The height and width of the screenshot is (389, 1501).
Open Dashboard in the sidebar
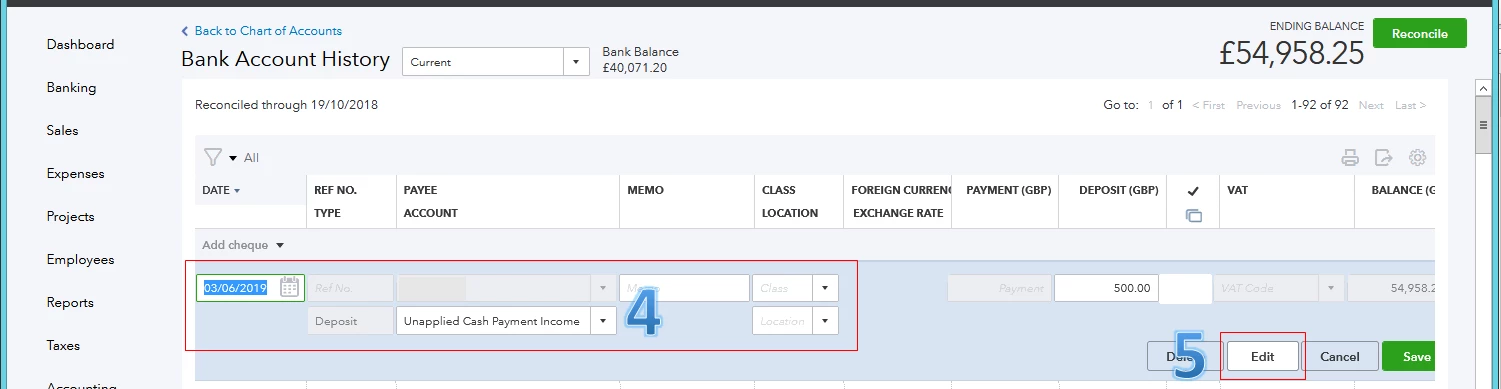click(80, 45)
